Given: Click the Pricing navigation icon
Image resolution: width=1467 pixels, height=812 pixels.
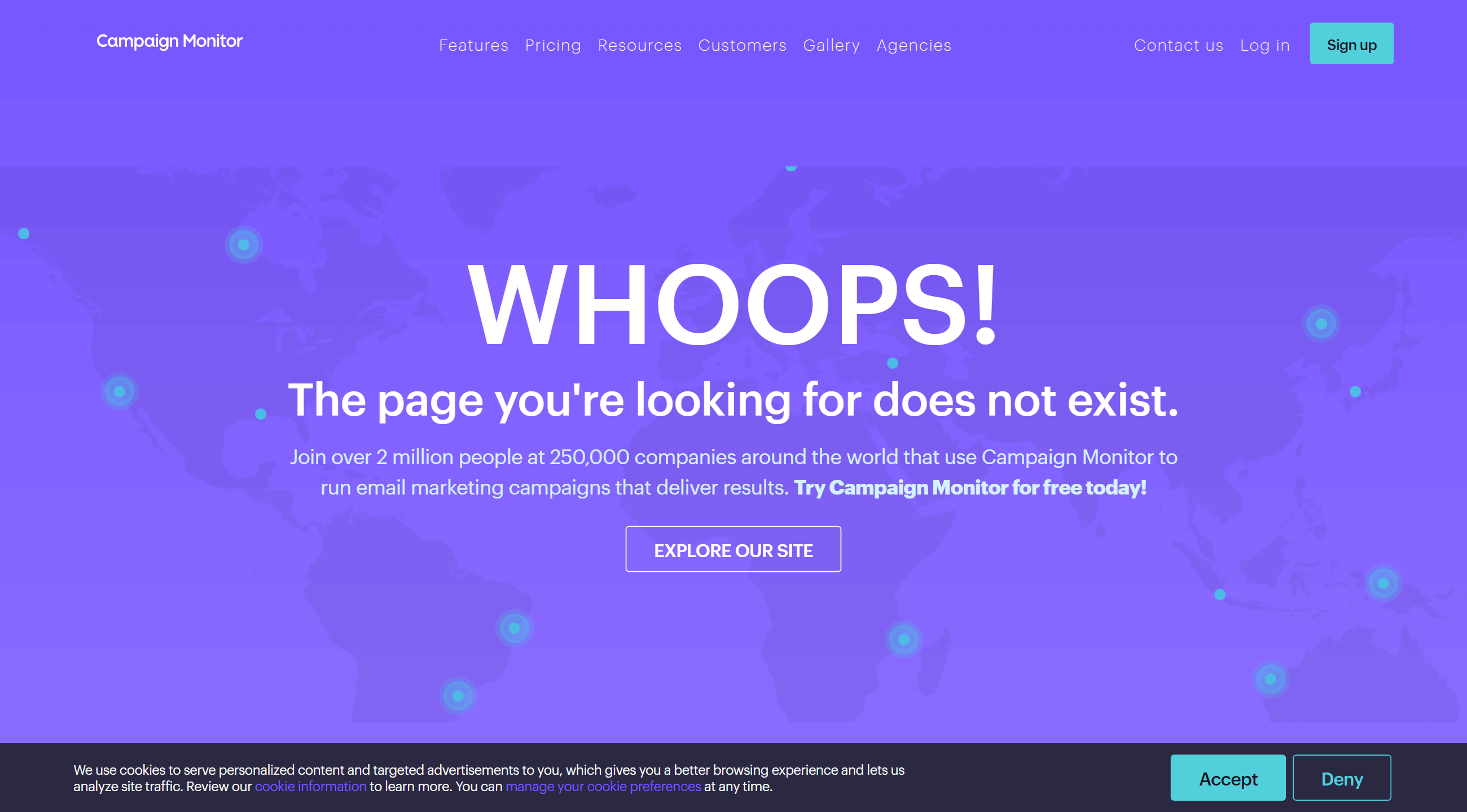Looking at the screenshot, I should [553, 45].
